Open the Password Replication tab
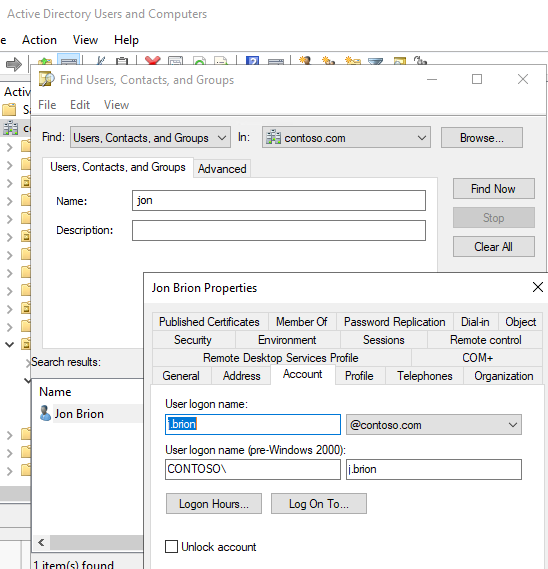 coord(394,322)
